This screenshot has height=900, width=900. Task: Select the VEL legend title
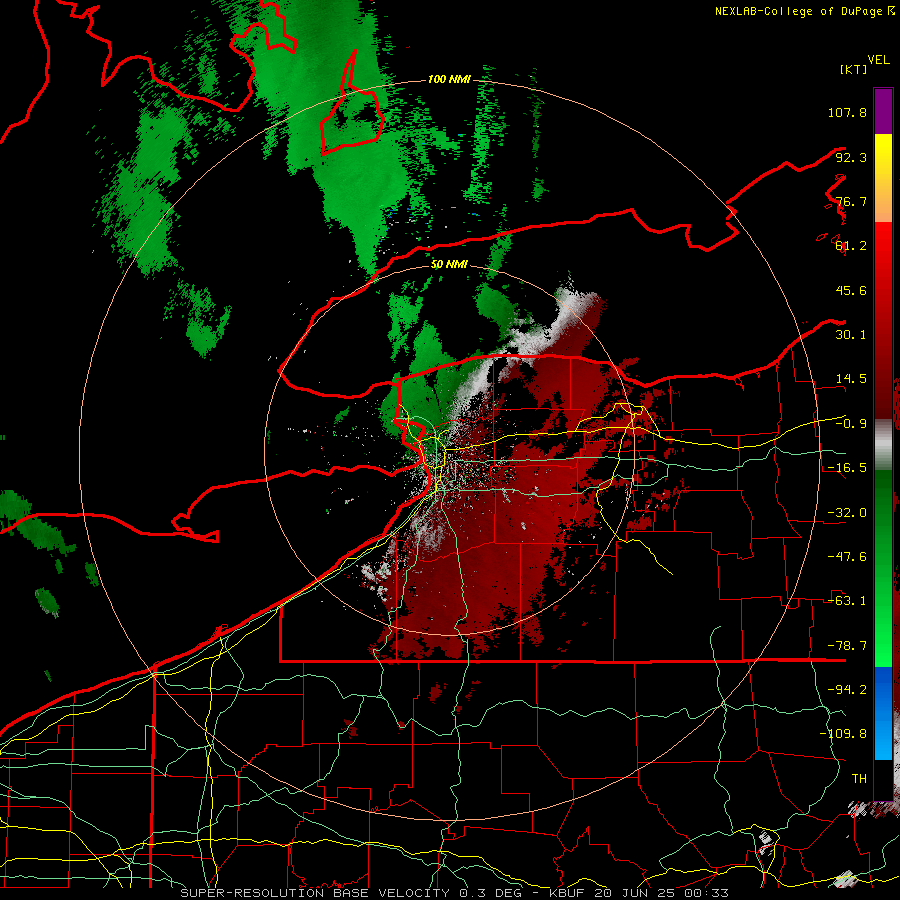[x=878, y=60]
